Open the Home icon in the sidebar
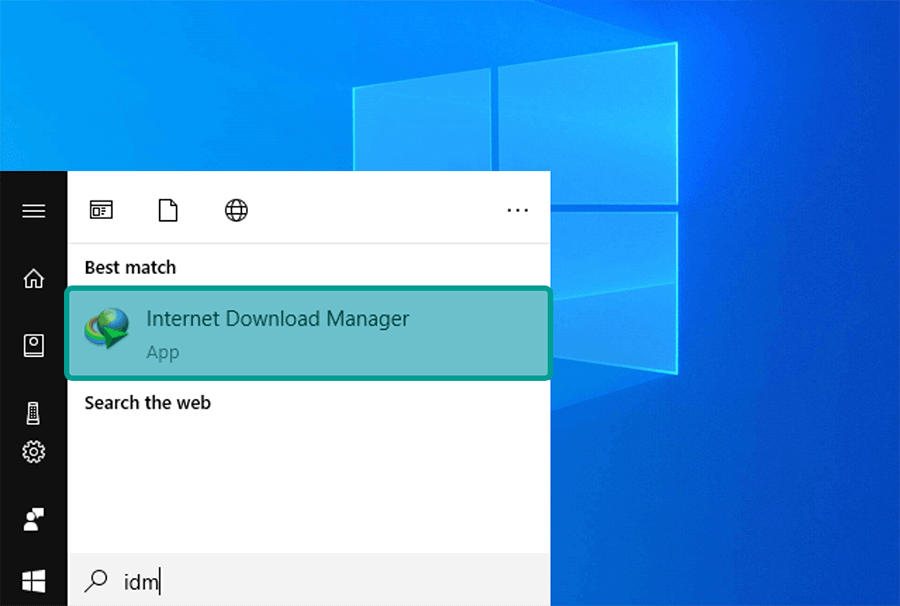900x606 pixels. [x=33, y=278]
